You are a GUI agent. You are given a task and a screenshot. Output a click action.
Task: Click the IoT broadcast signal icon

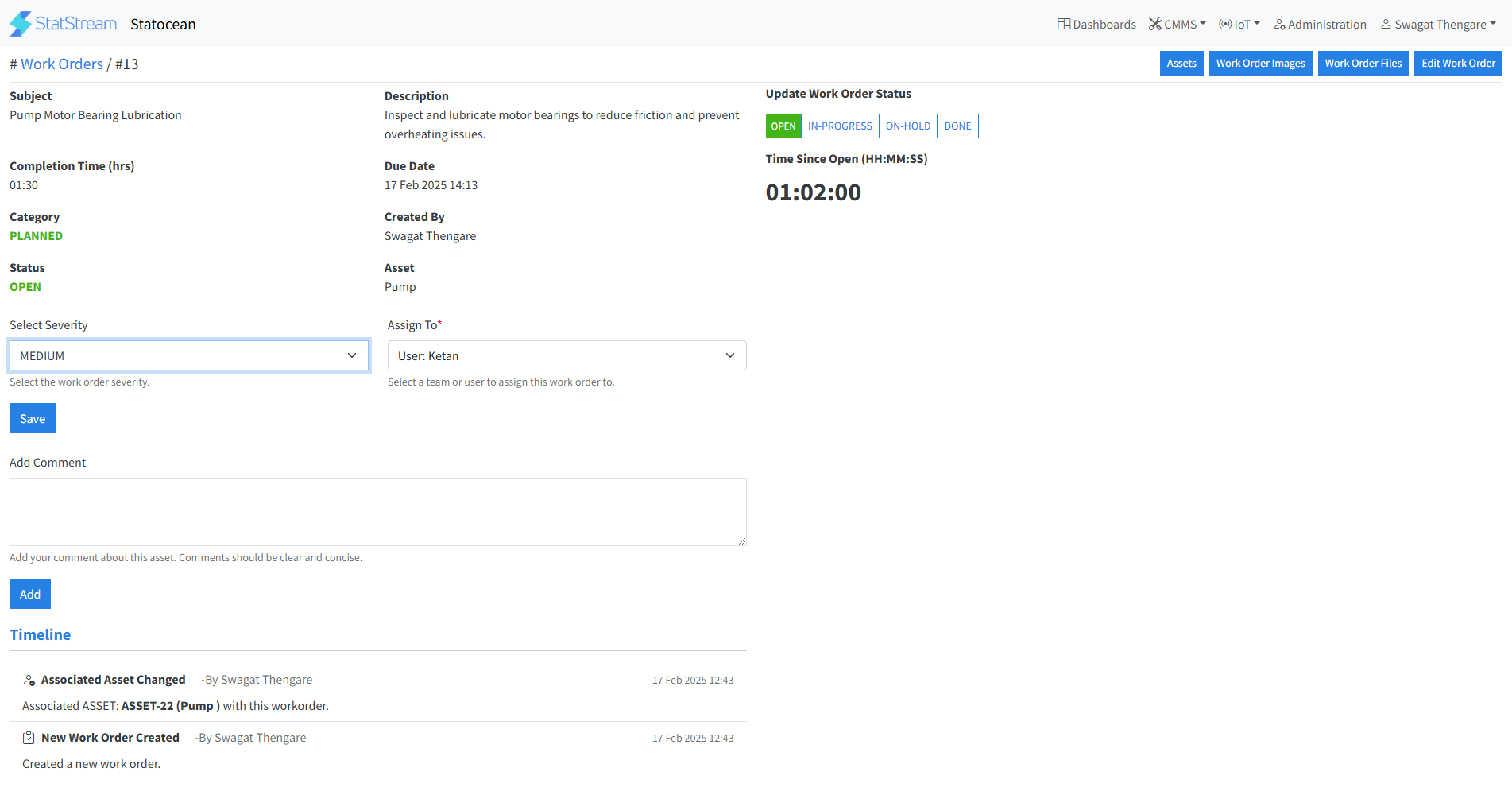tap(1225, 25)
